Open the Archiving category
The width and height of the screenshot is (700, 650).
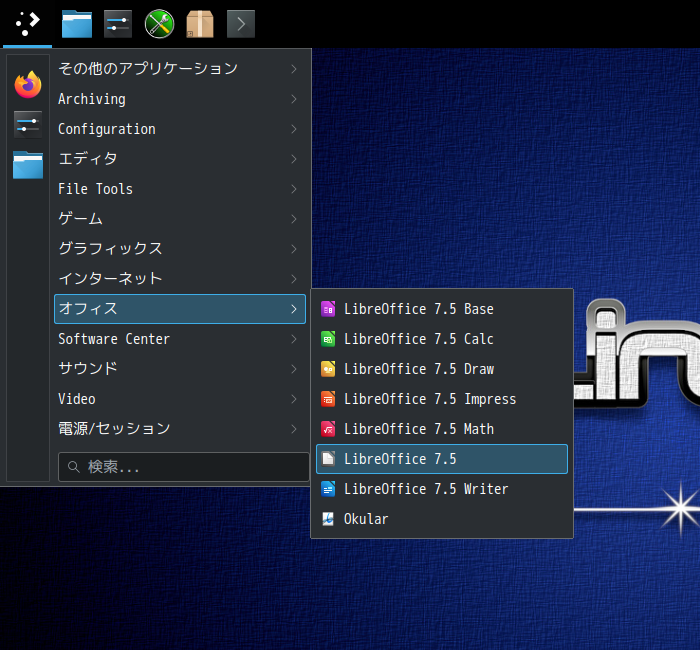(179, 99)
